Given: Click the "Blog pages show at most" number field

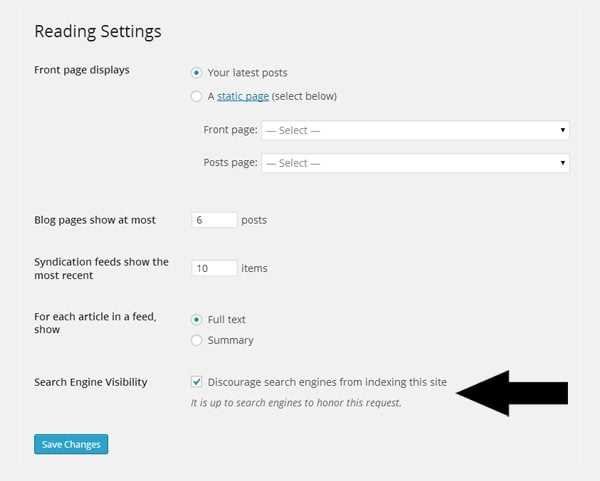Looking at the screenshot, I should (x=214, y=220).
